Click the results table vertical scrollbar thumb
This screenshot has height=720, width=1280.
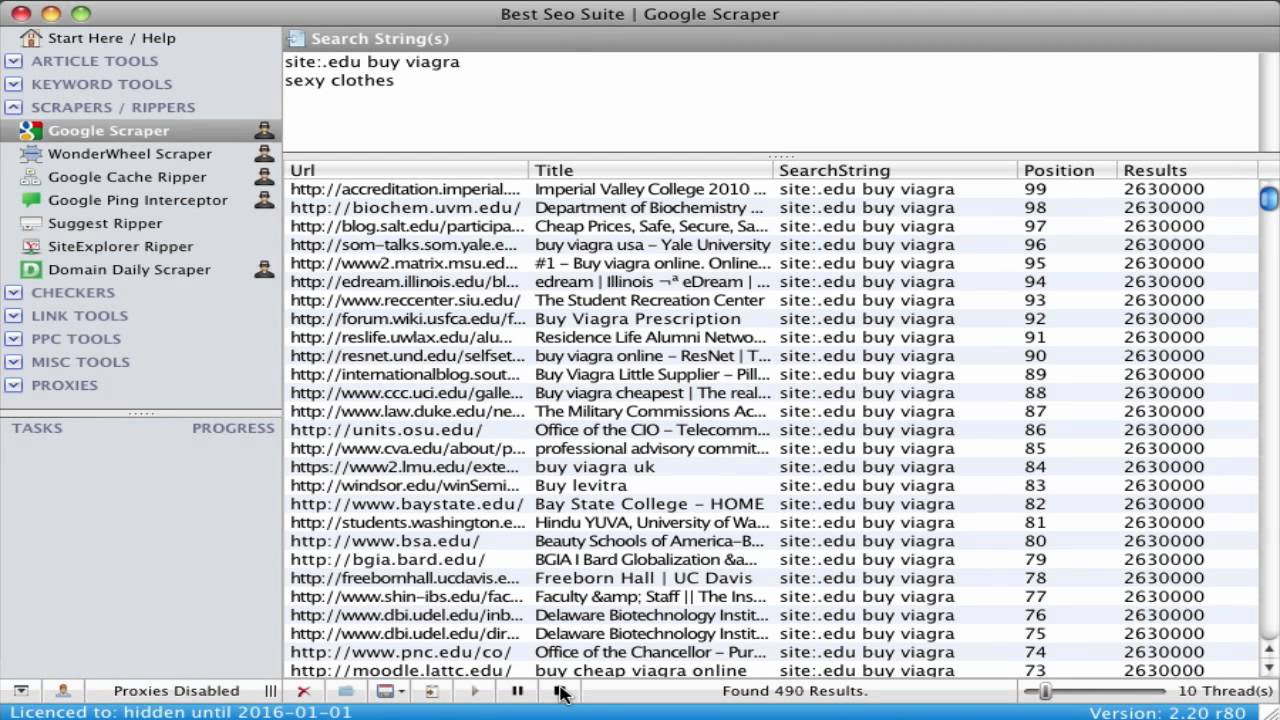pos(1269,198)
